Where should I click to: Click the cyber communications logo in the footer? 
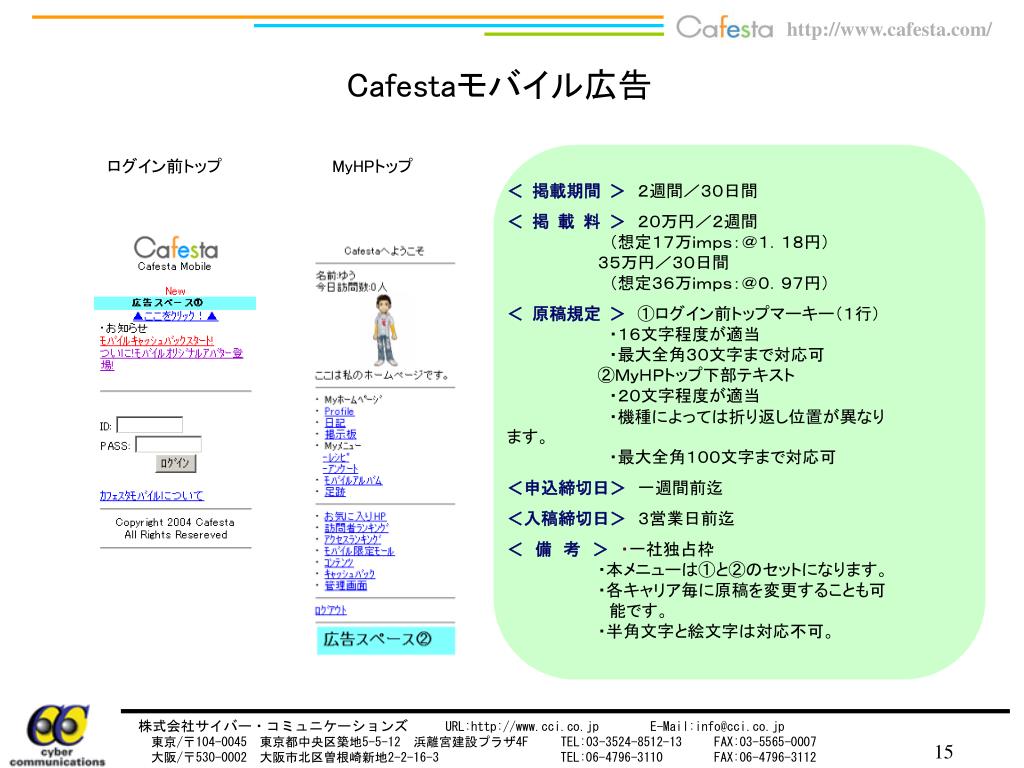[57, 735]
